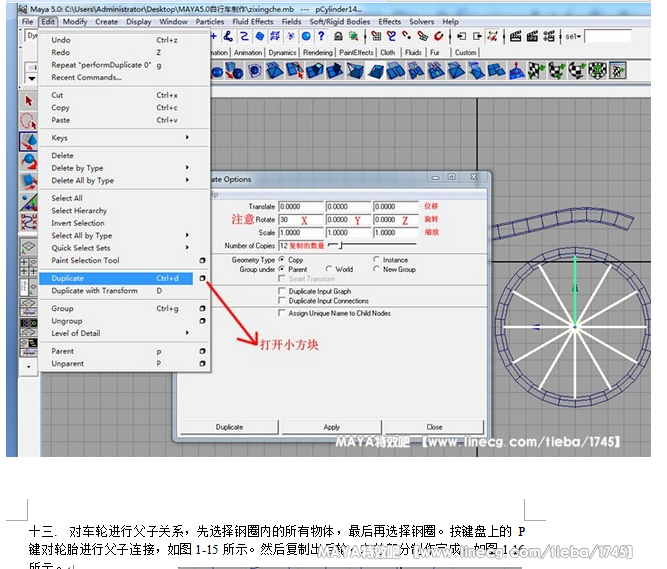Click the UV texture editor shelf icon
The width and height of the screenshot is (667, 569).
coord(618,71)
